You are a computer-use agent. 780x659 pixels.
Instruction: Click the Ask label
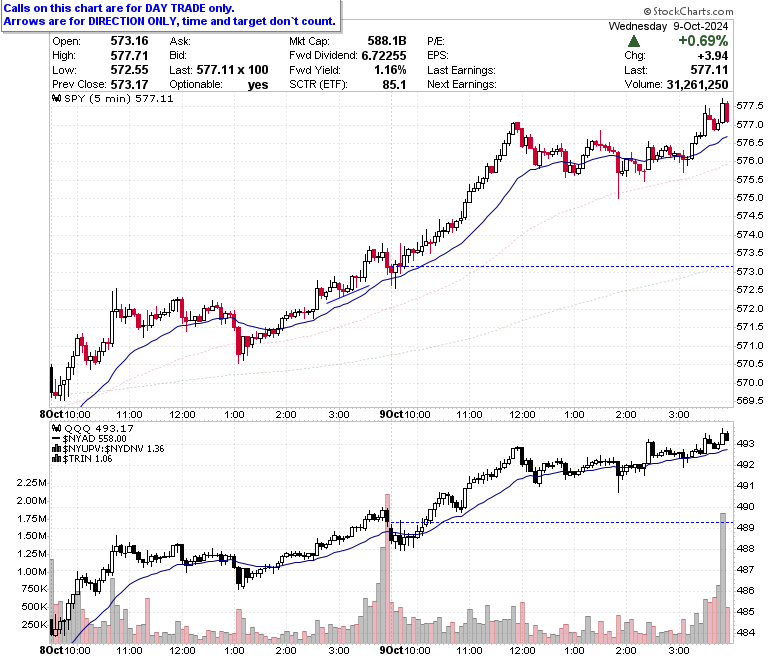[x=180, y=41]
